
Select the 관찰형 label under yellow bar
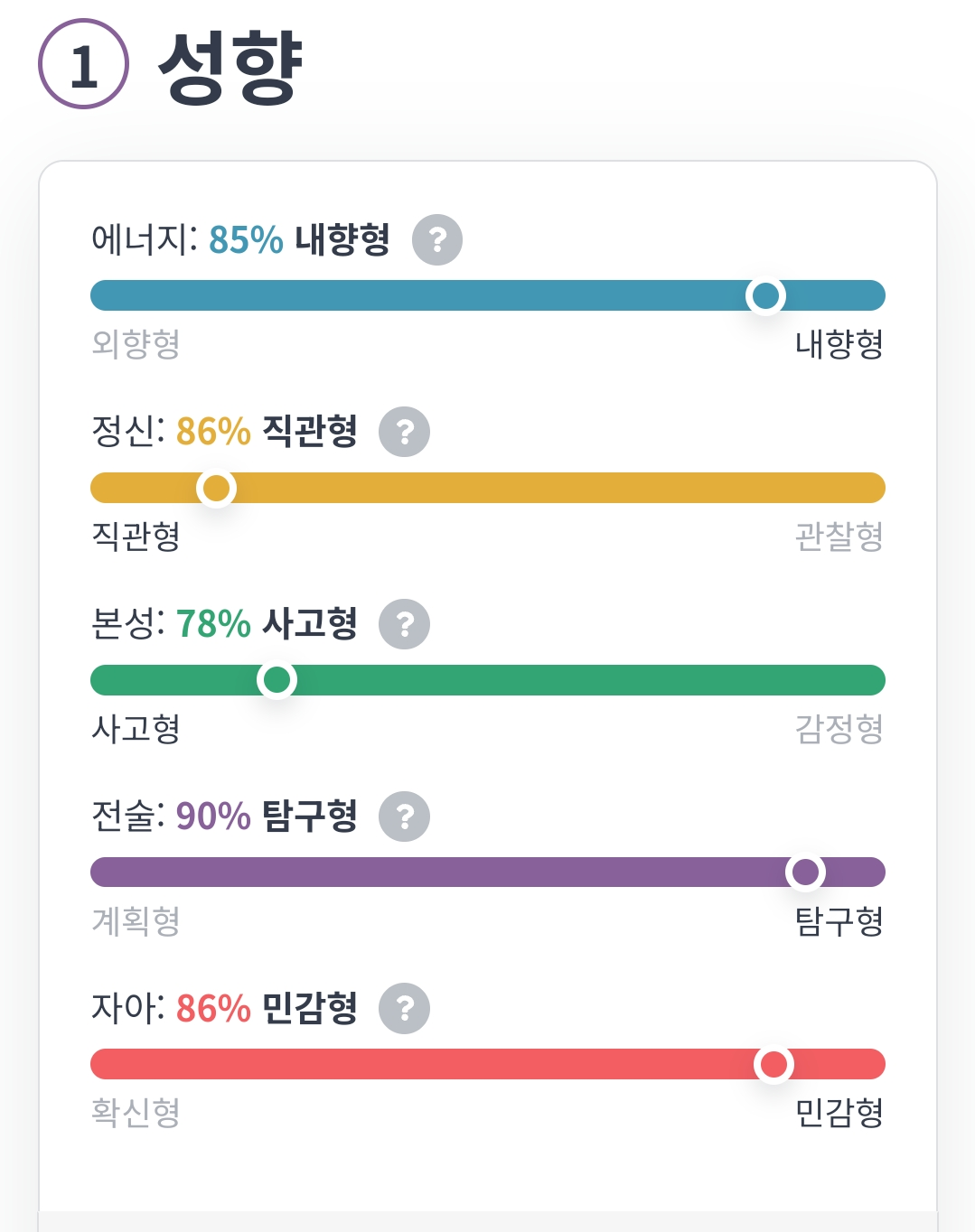coord(839,537)
